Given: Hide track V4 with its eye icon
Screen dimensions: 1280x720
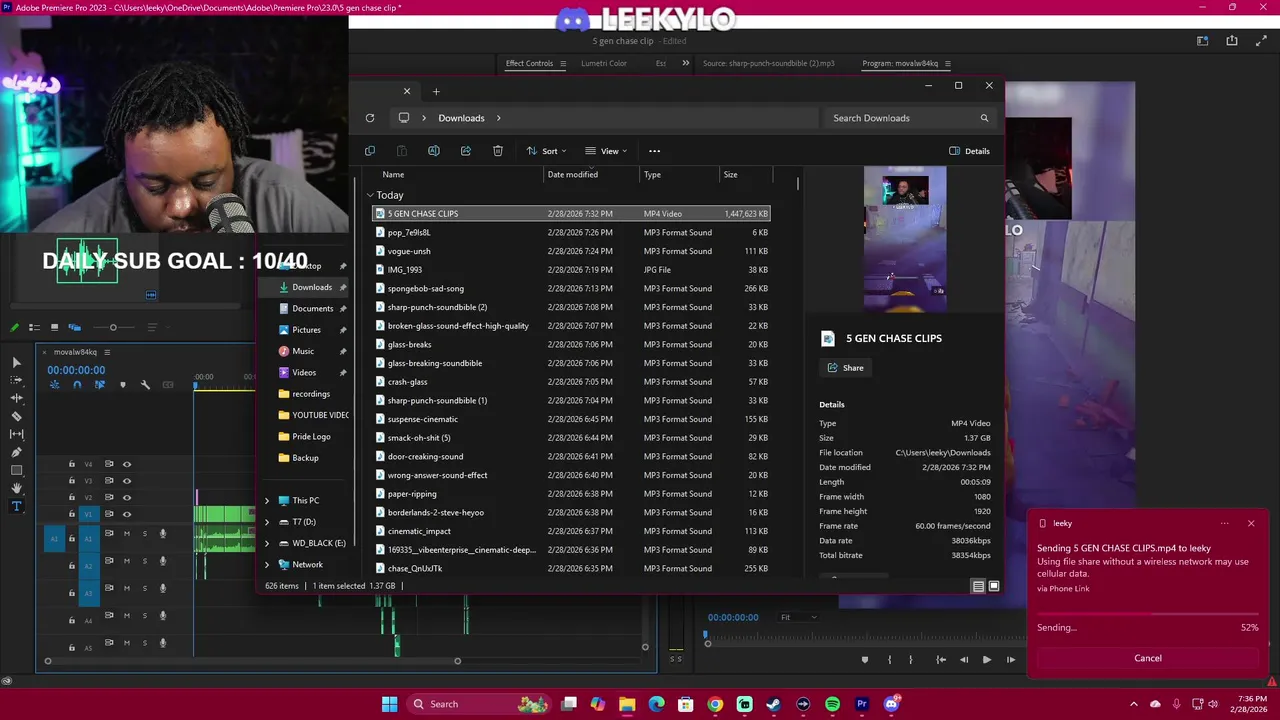Looking at the screenshot, I should (126, 464).
